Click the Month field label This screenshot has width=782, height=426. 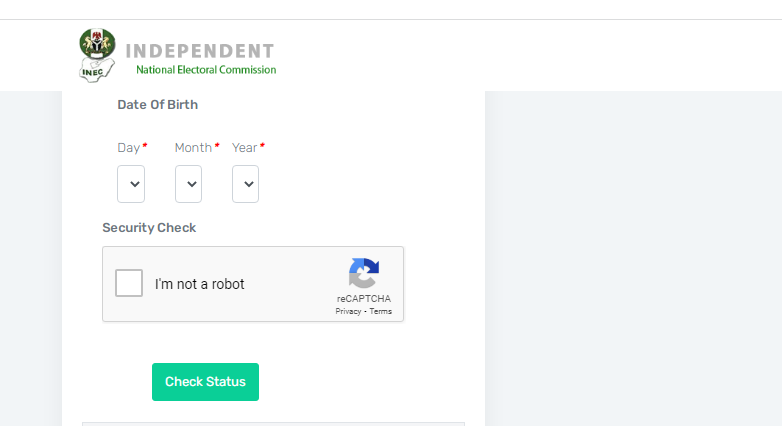coord(193,148)
